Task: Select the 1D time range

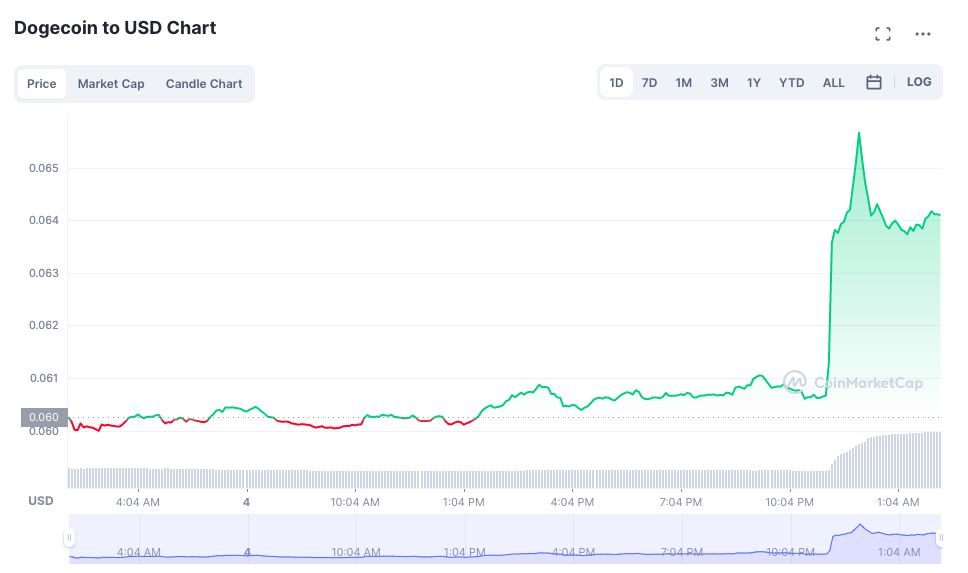Action: (616, 83)
